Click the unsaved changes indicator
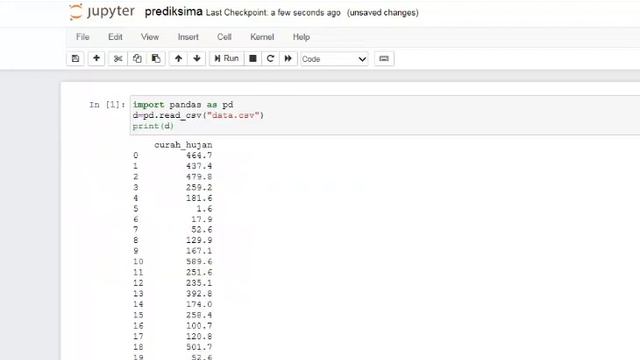640x360 pixels. 382,13
